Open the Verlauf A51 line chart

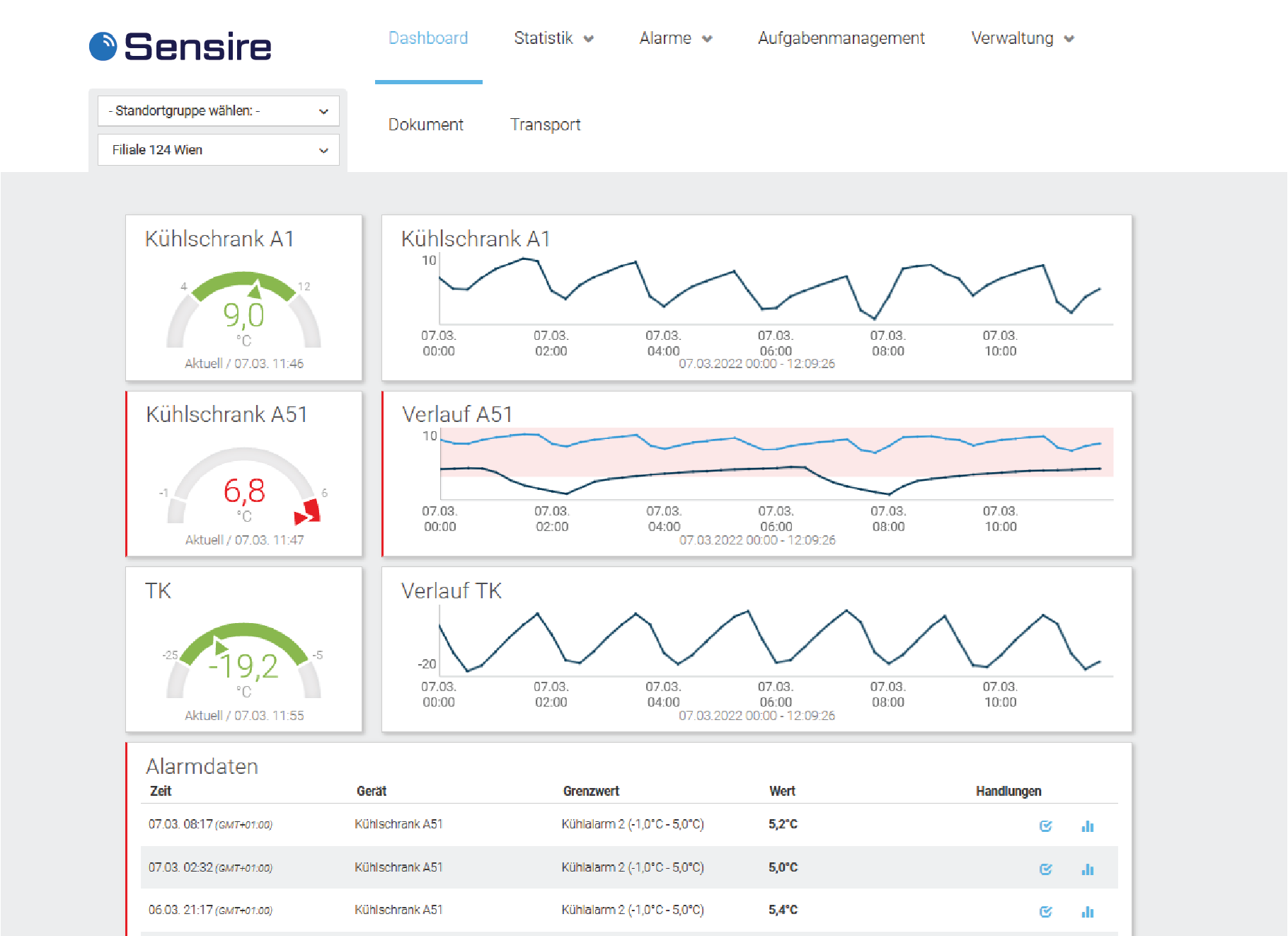(757, 474)
